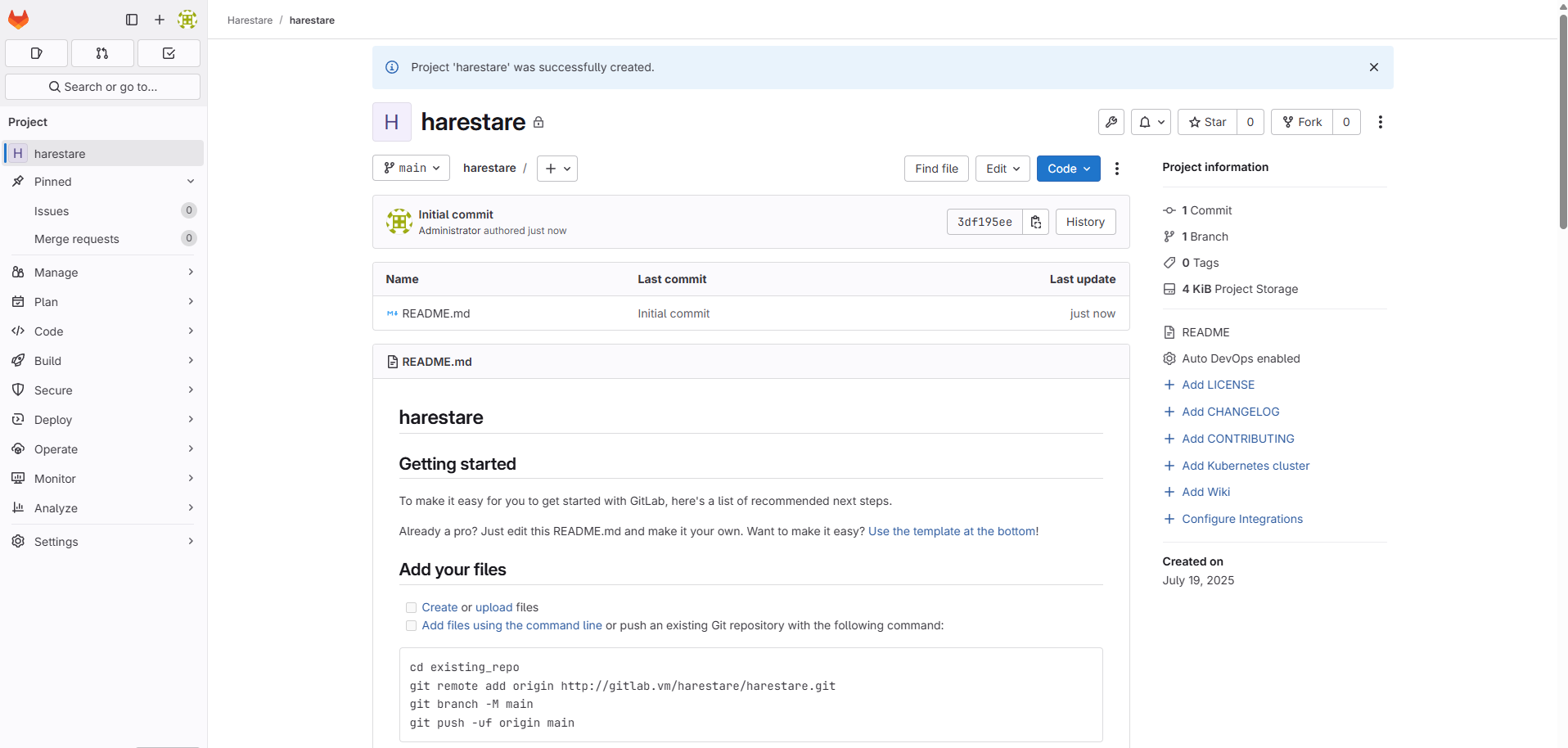Image resolution: width=1568 pixels, height=748 pixels.
Task: Expand the Operate menu
Action: click(104, 449)
